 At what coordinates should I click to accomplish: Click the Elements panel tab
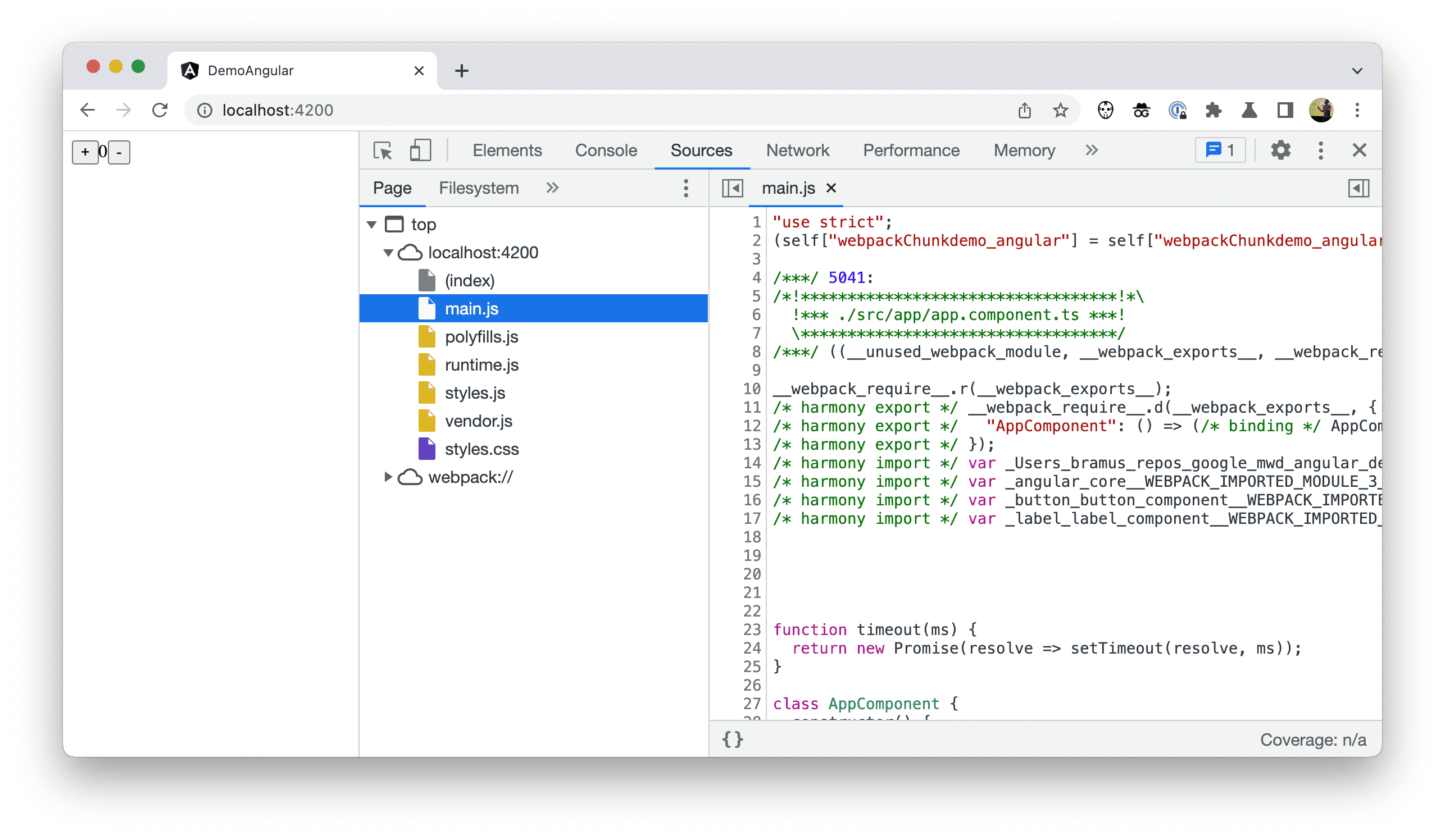pyautogui.click(x=505, y=151)
